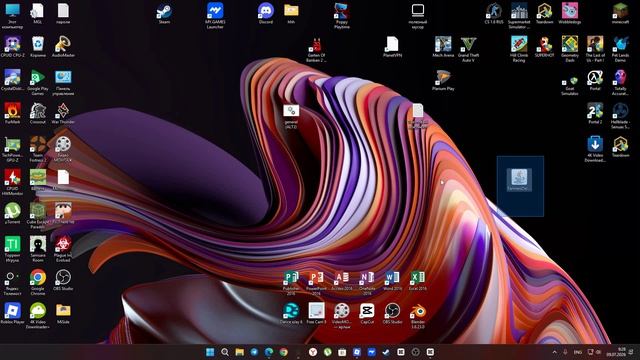Open the Google Play Games shortcut
Image resolution: width=640 pixels, height=360 pixels.
click(x=38, y=82)
